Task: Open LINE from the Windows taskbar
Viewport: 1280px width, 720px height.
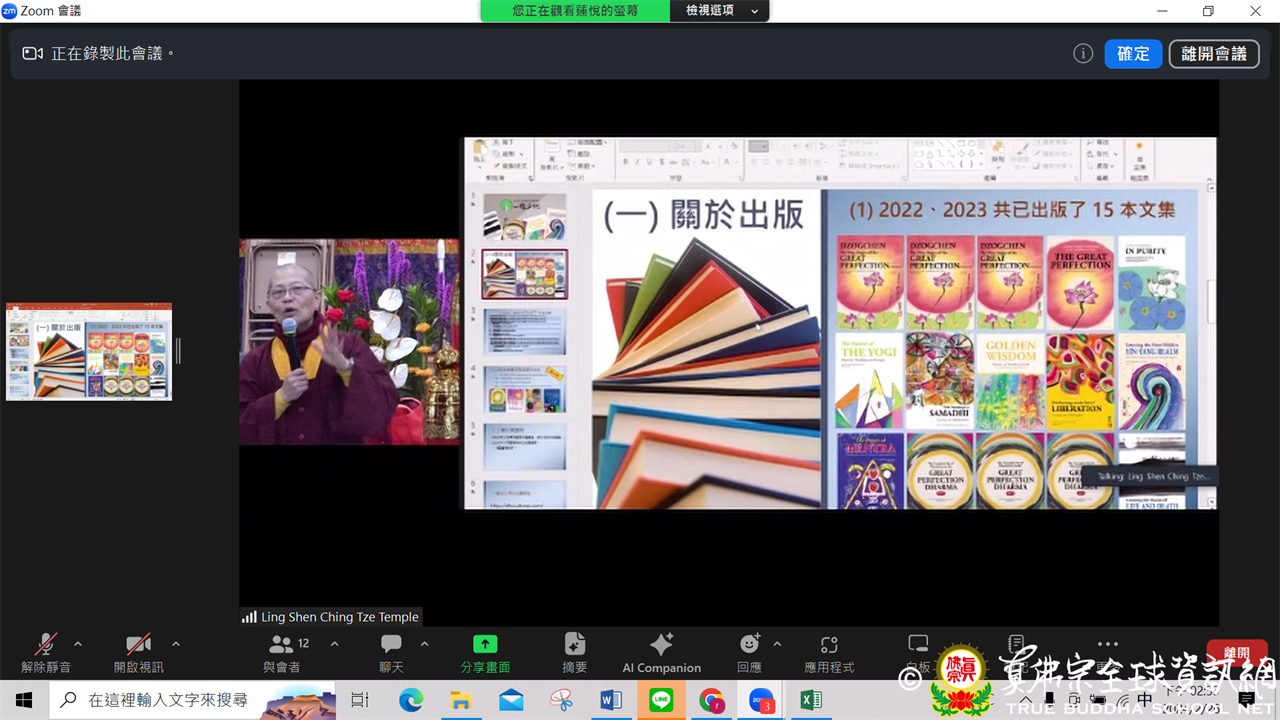Action: (x=661, y=700)
